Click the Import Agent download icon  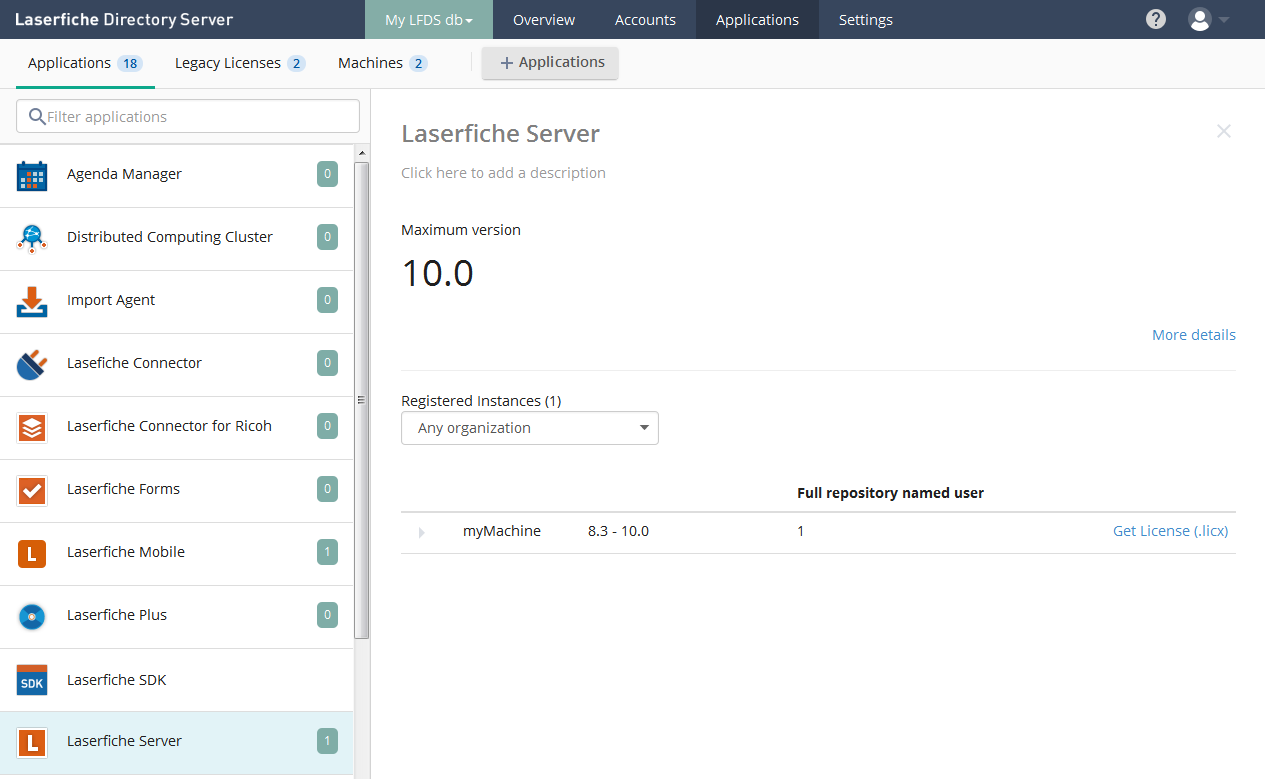32,301
